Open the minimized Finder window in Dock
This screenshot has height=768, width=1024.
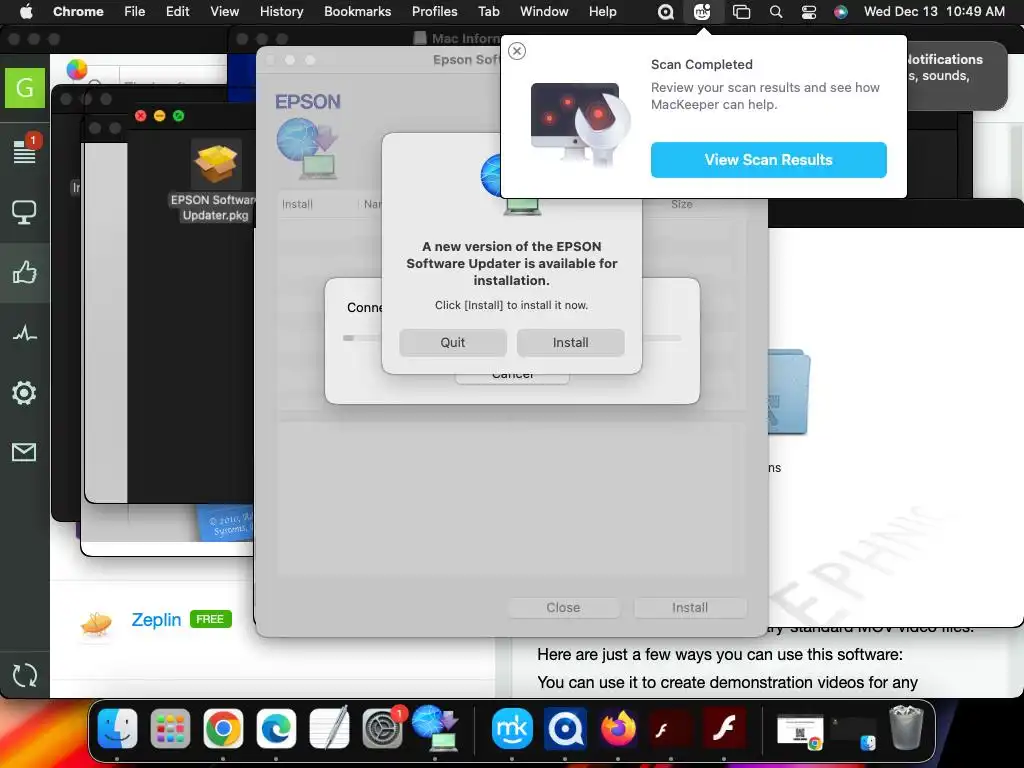tap(854, 731)
